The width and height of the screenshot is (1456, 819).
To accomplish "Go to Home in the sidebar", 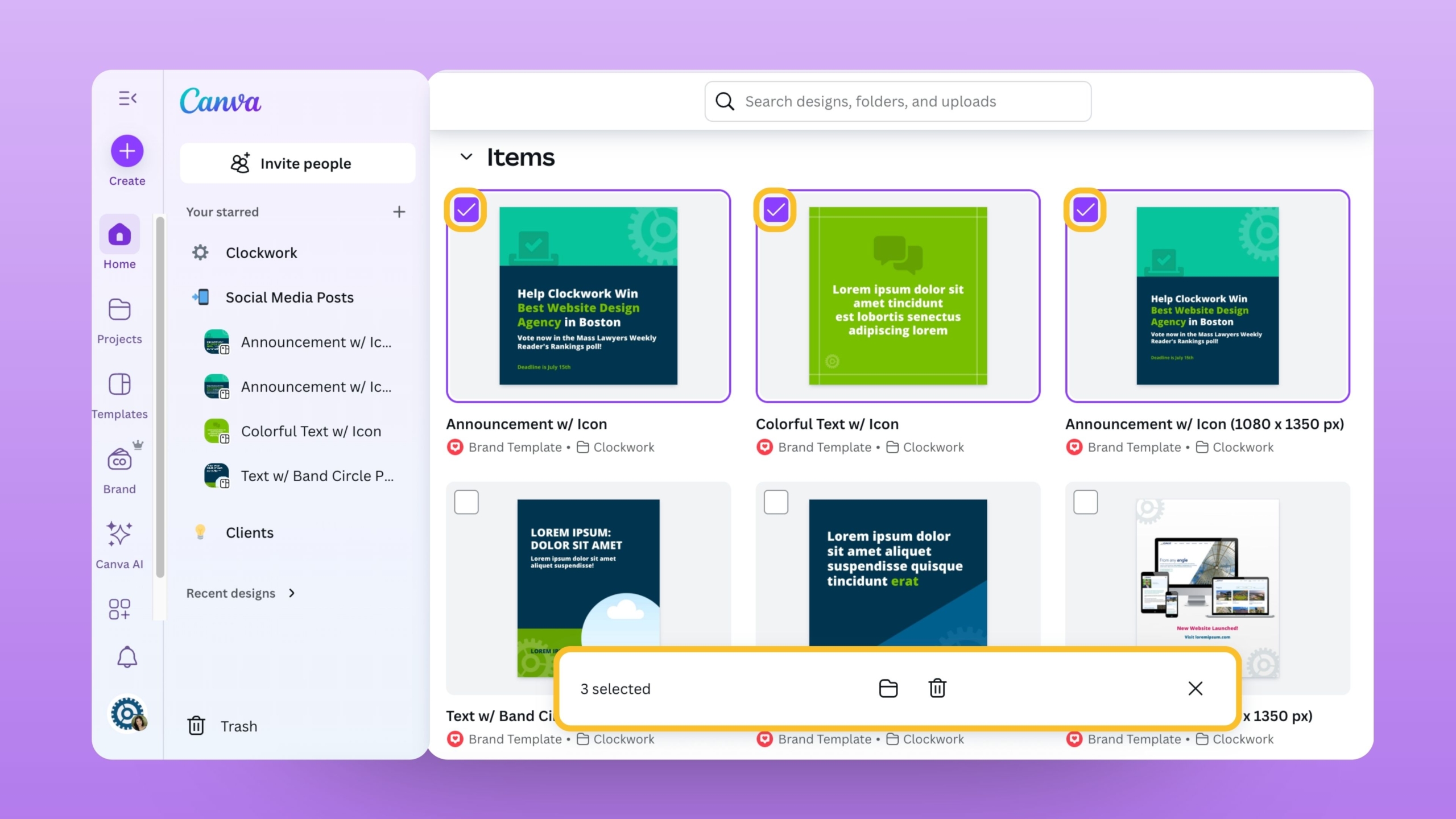I will [119, 243].
